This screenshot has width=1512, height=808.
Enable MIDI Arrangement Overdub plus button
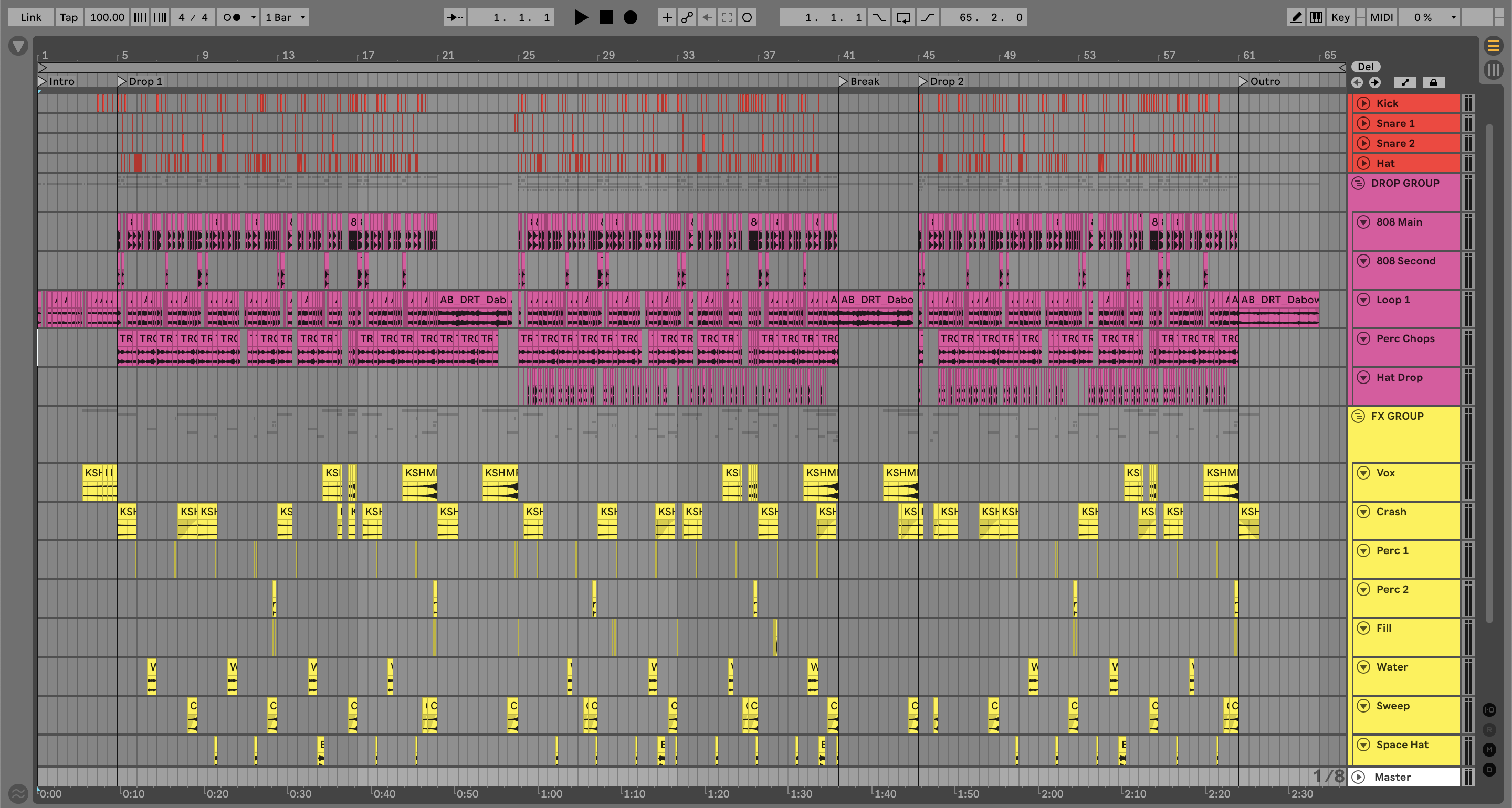click(x=667, y=18)
